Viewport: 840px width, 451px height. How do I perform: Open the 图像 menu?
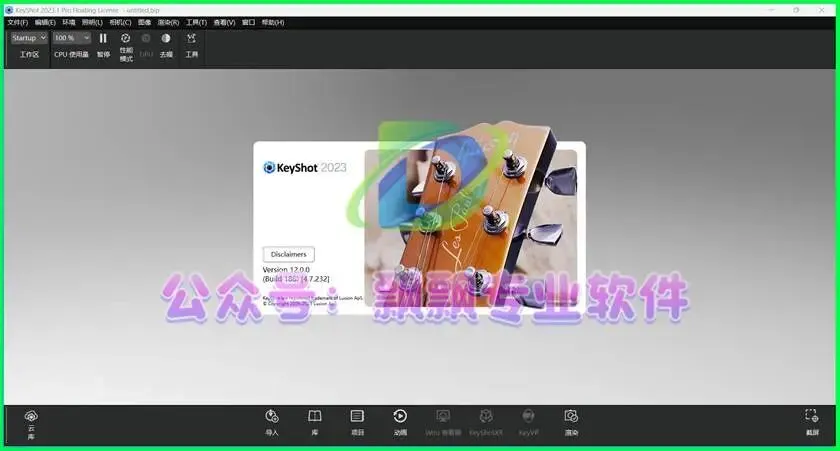(x=144, y=22)
